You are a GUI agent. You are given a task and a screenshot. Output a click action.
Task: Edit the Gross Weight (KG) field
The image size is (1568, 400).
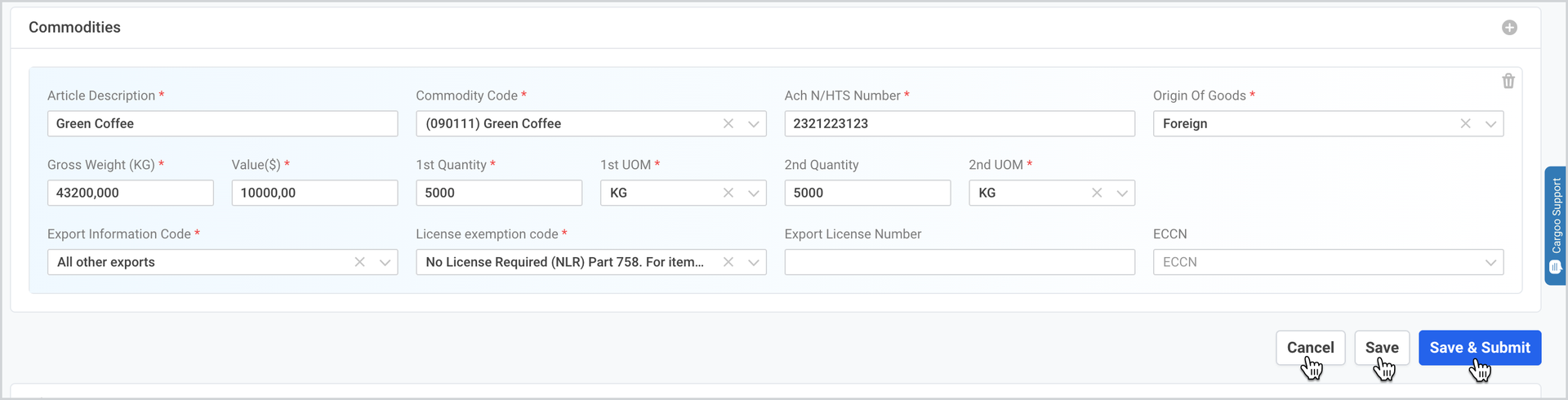(131, 193)
